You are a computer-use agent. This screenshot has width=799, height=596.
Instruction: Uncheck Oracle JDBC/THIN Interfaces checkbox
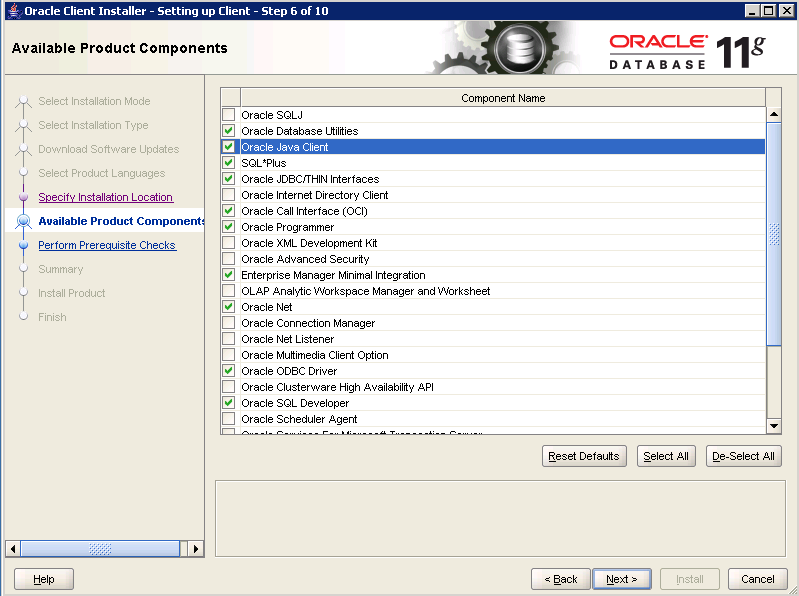pos(229,179)
